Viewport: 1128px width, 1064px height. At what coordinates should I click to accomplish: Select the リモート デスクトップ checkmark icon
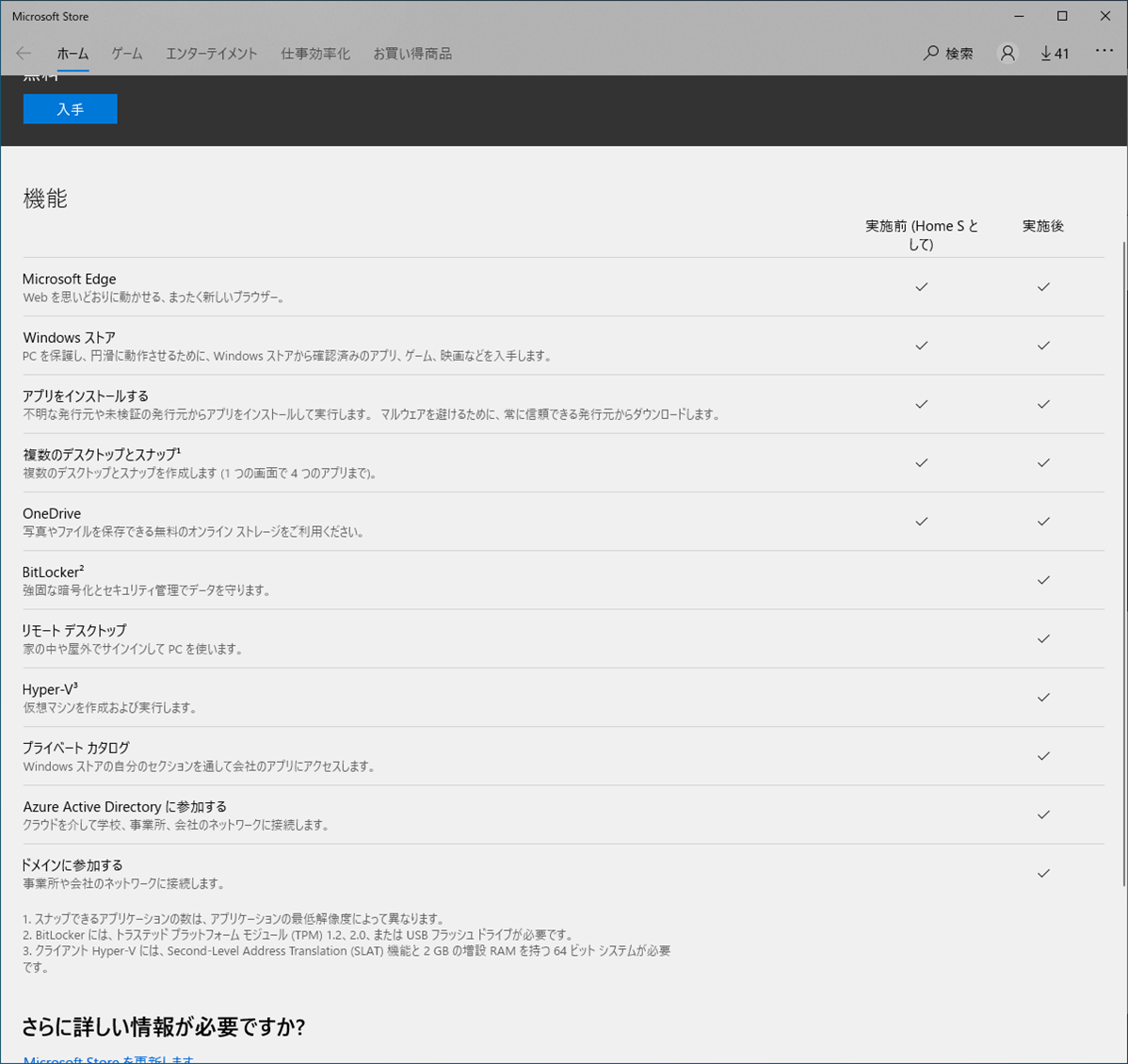1042,638
